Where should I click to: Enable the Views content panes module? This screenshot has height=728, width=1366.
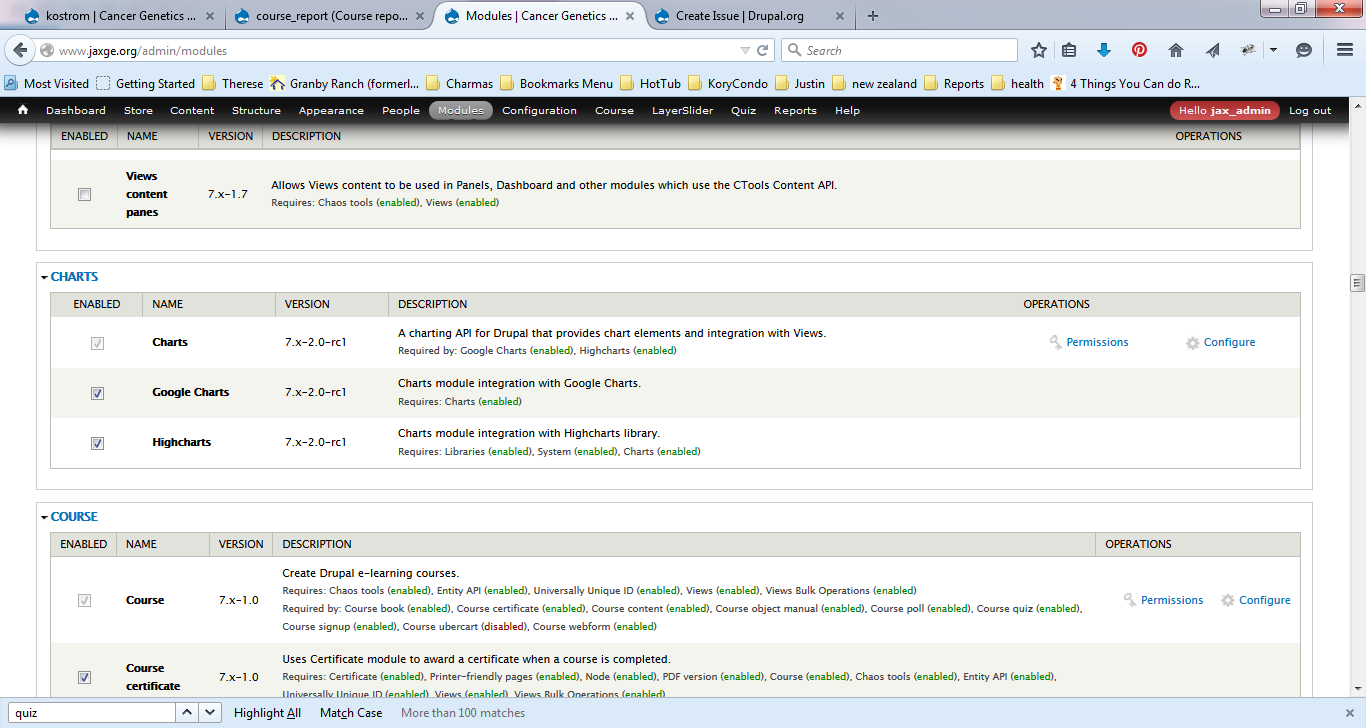pos(84,194)
